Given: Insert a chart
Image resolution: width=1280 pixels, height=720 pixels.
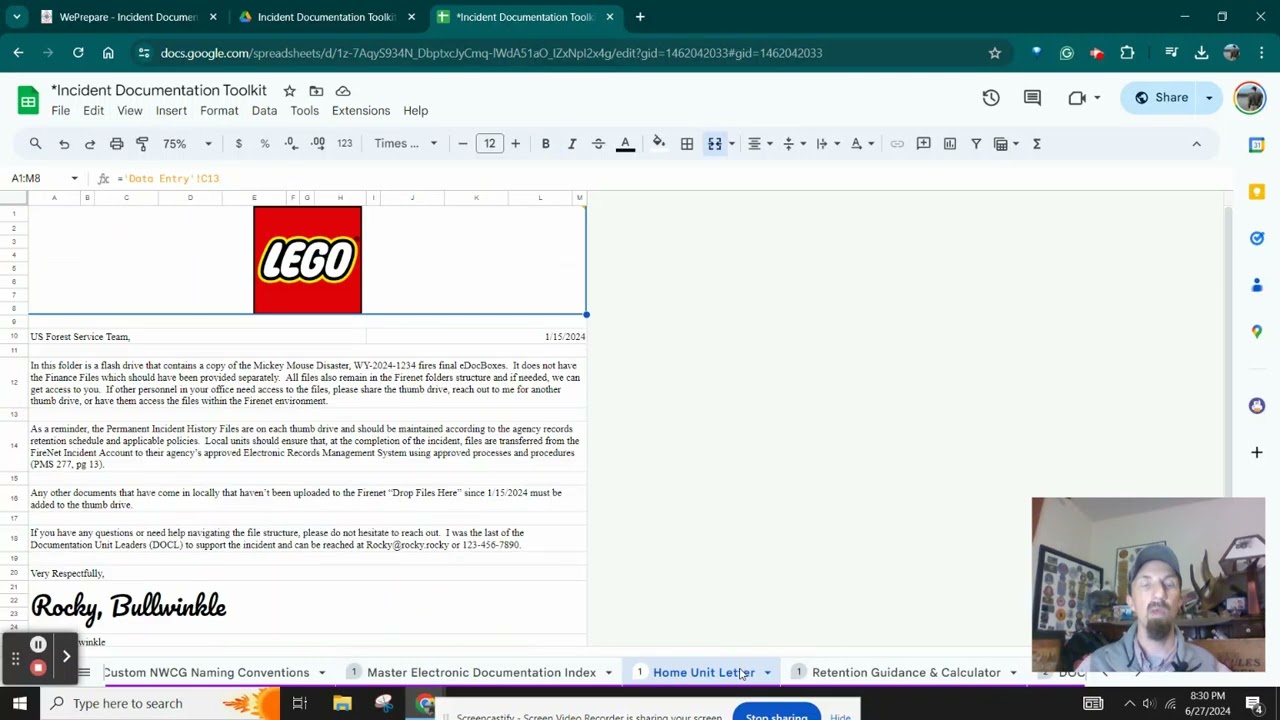Looking at the screenshot, I should pos(950,144).
